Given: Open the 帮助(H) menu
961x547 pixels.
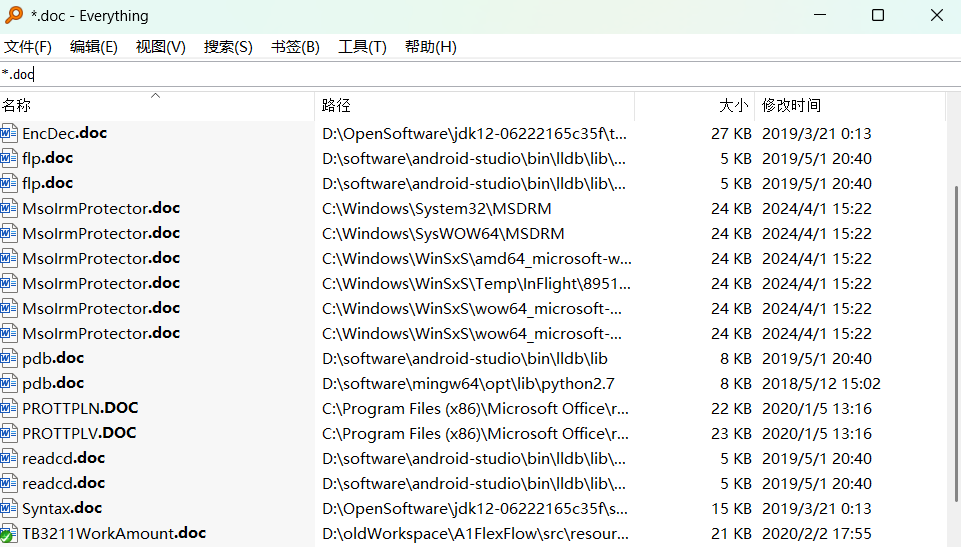Looking at the screenshot, I should point(430,47).
